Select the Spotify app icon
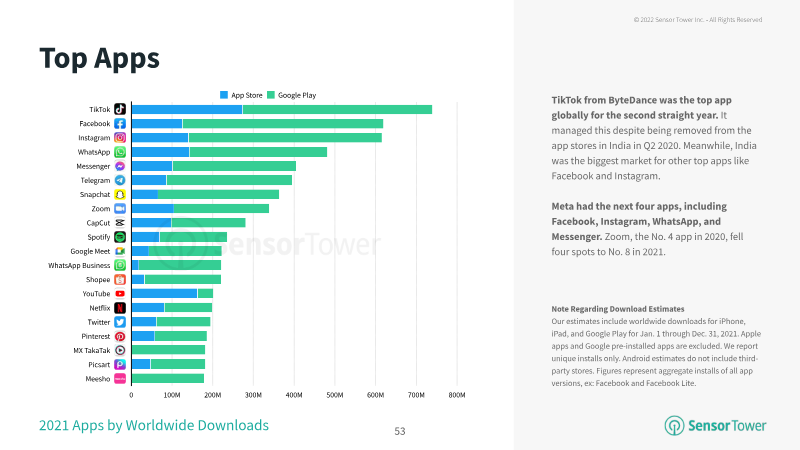Viewport: 800px width, 450px height. 120,237
